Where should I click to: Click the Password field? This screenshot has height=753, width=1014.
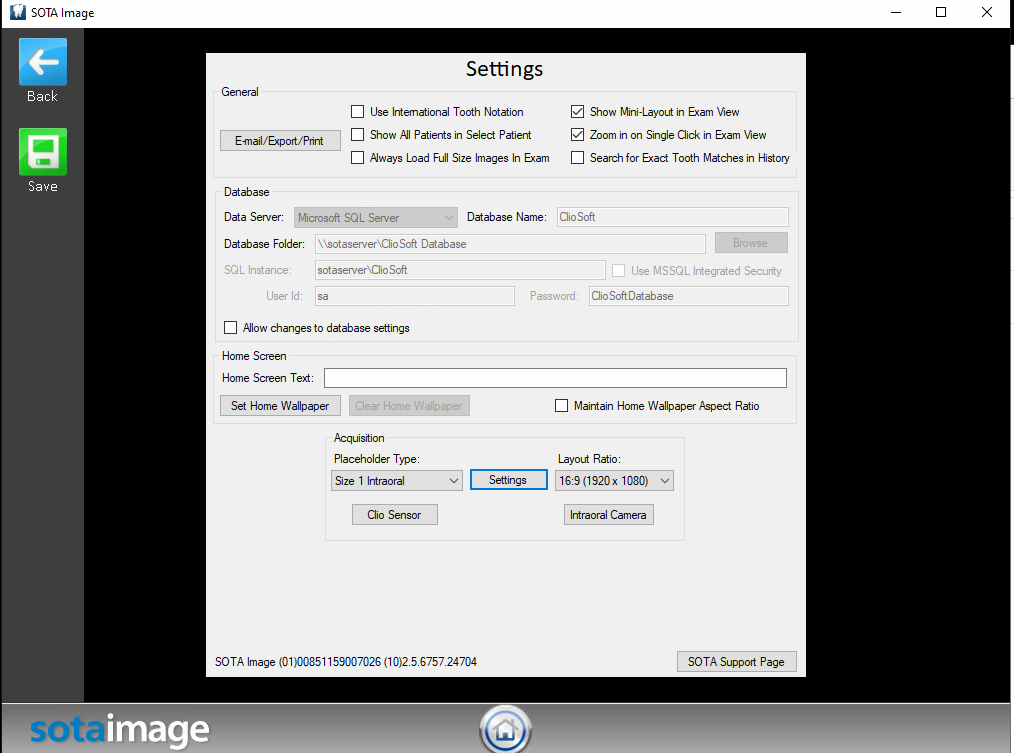(x=689, y=296)
